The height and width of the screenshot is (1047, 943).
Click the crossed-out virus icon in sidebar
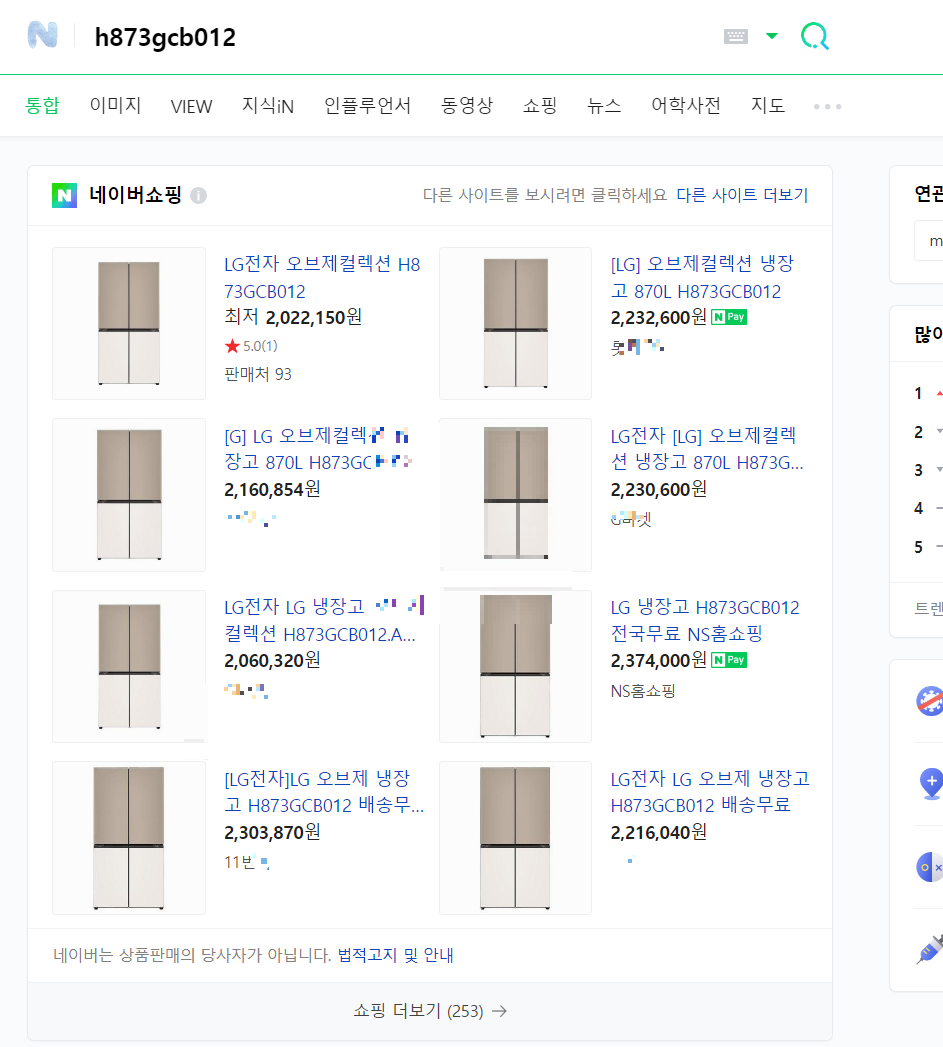point(930,701)
